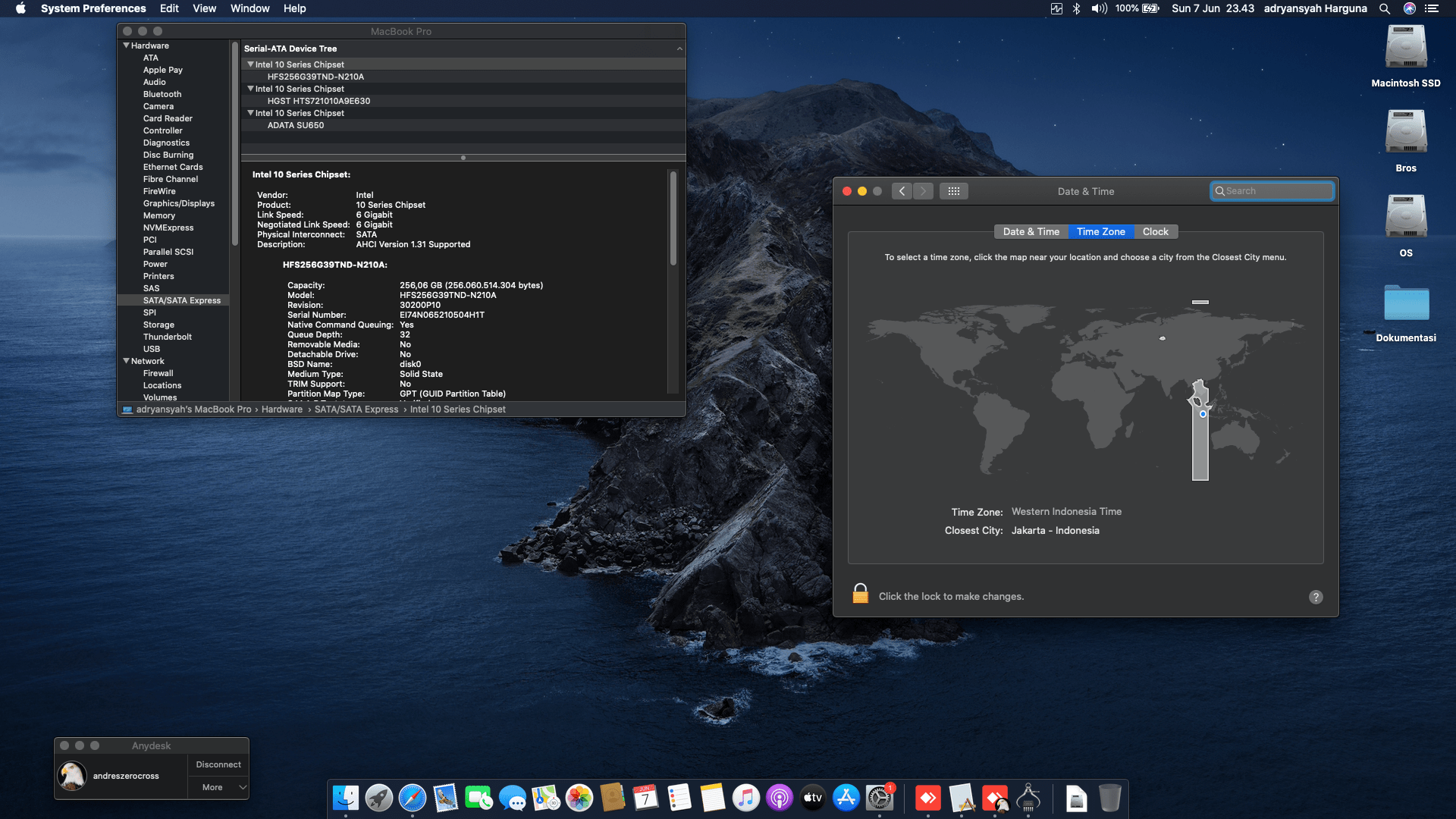This screenshot has width=1456, height=819.
Task: Launch Podcasts from the dock
Action: coord(779,798)
